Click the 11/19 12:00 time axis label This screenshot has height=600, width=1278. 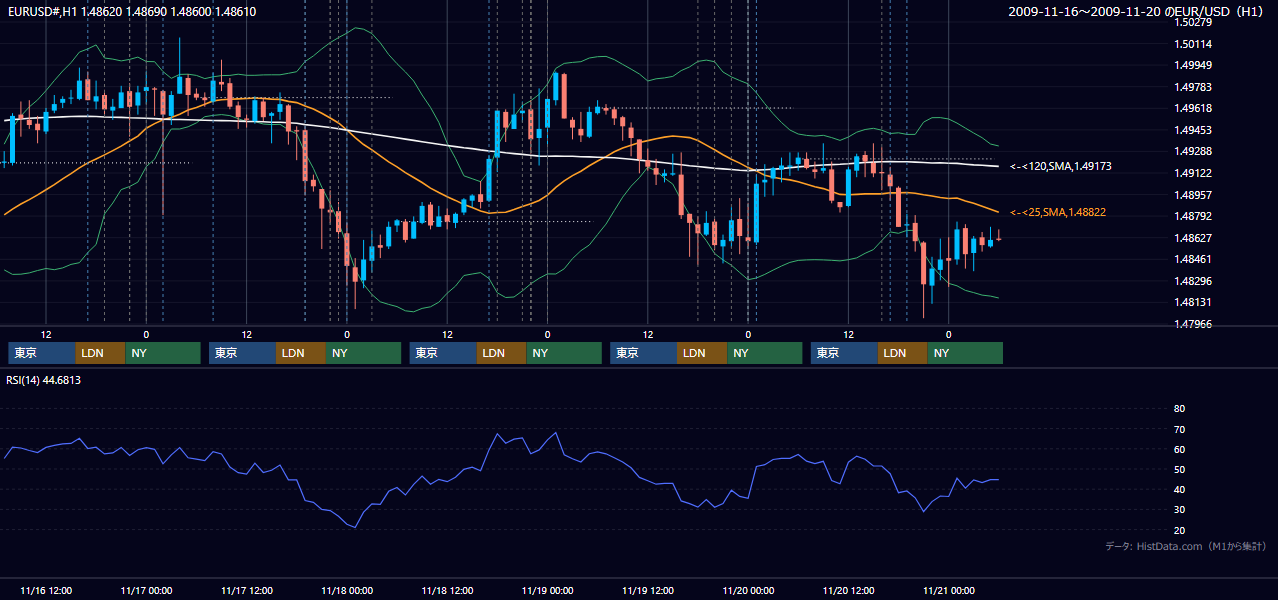(x=648, y=590)
